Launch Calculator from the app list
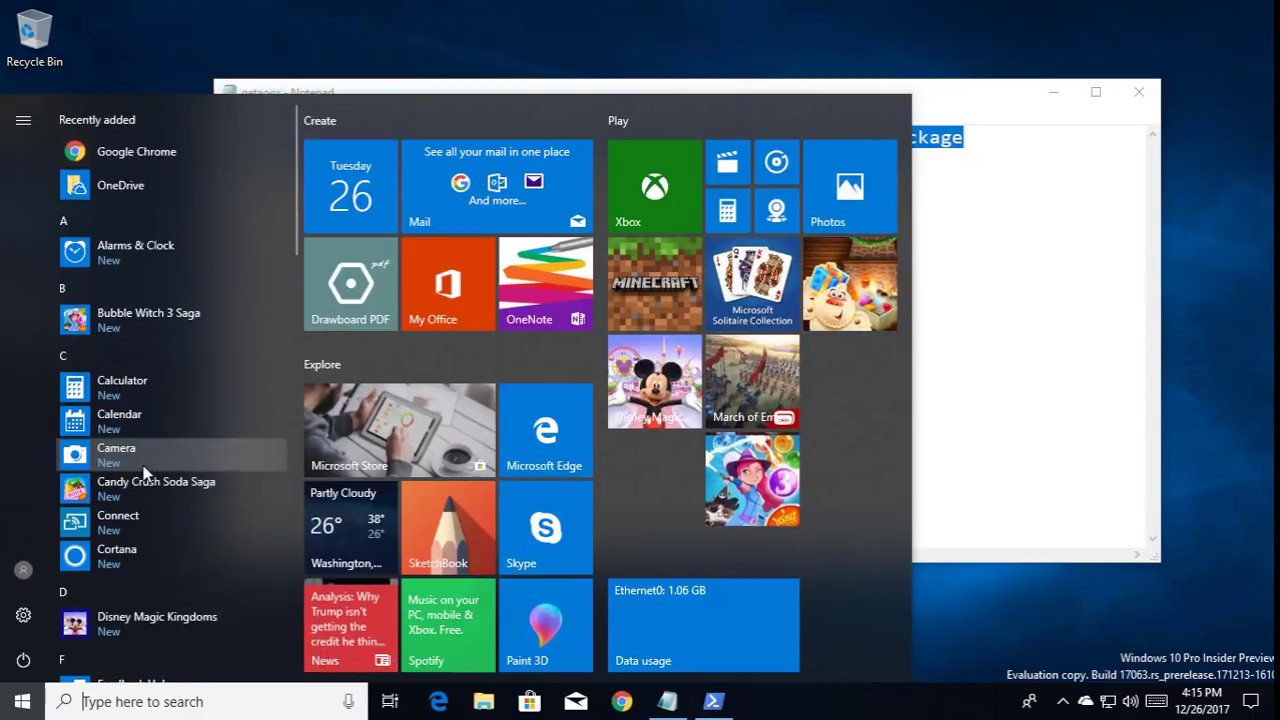Image resolution: width=1280 pixels, height=720 pixels. (172, 387)
